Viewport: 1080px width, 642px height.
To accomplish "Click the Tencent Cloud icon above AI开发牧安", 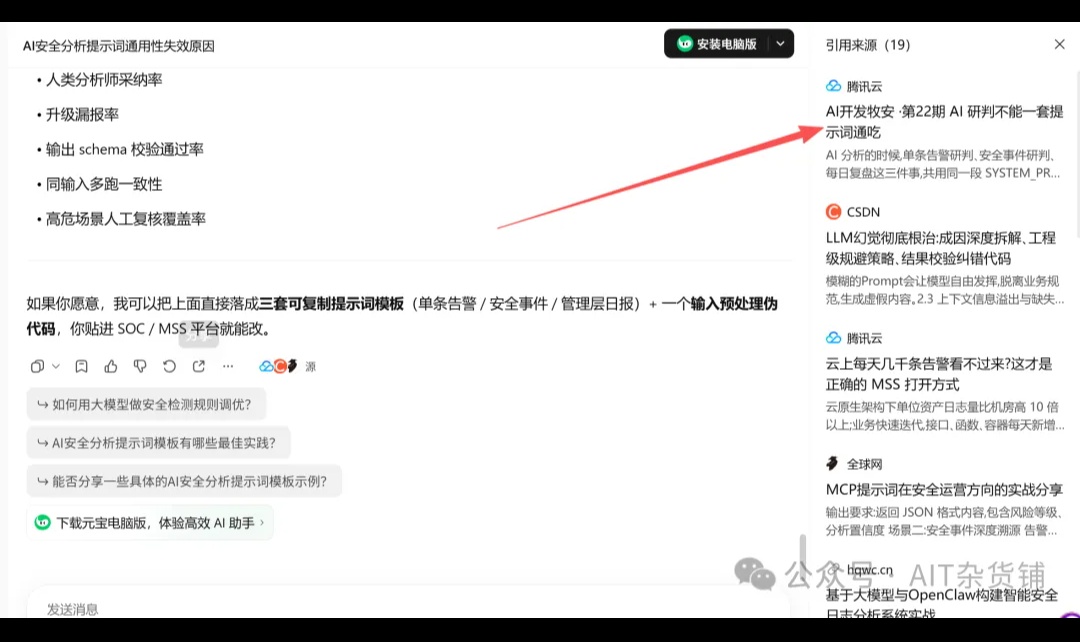I will [833, 86].
